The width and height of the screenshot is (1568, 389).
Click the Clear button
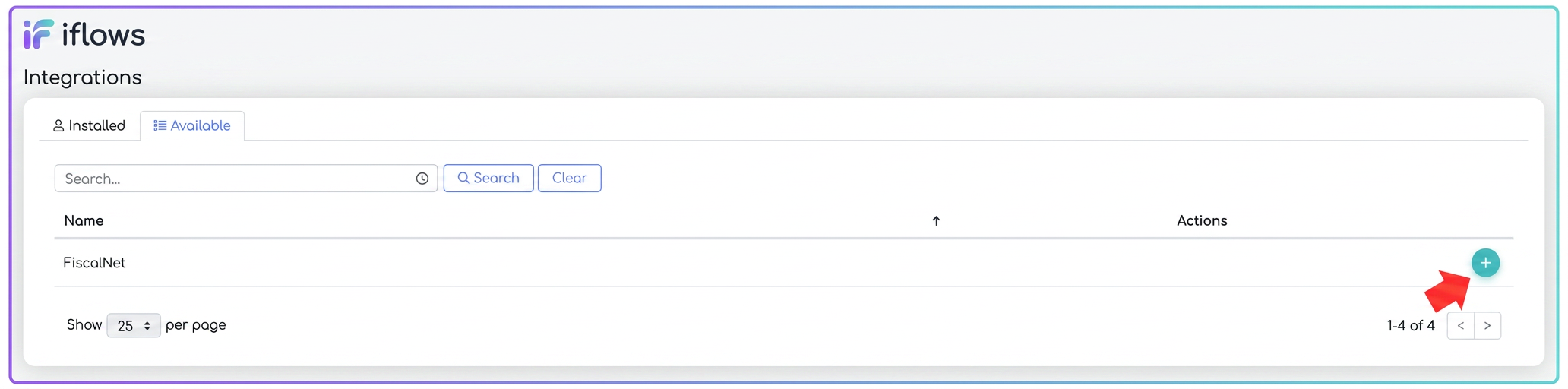pos(569,179)
